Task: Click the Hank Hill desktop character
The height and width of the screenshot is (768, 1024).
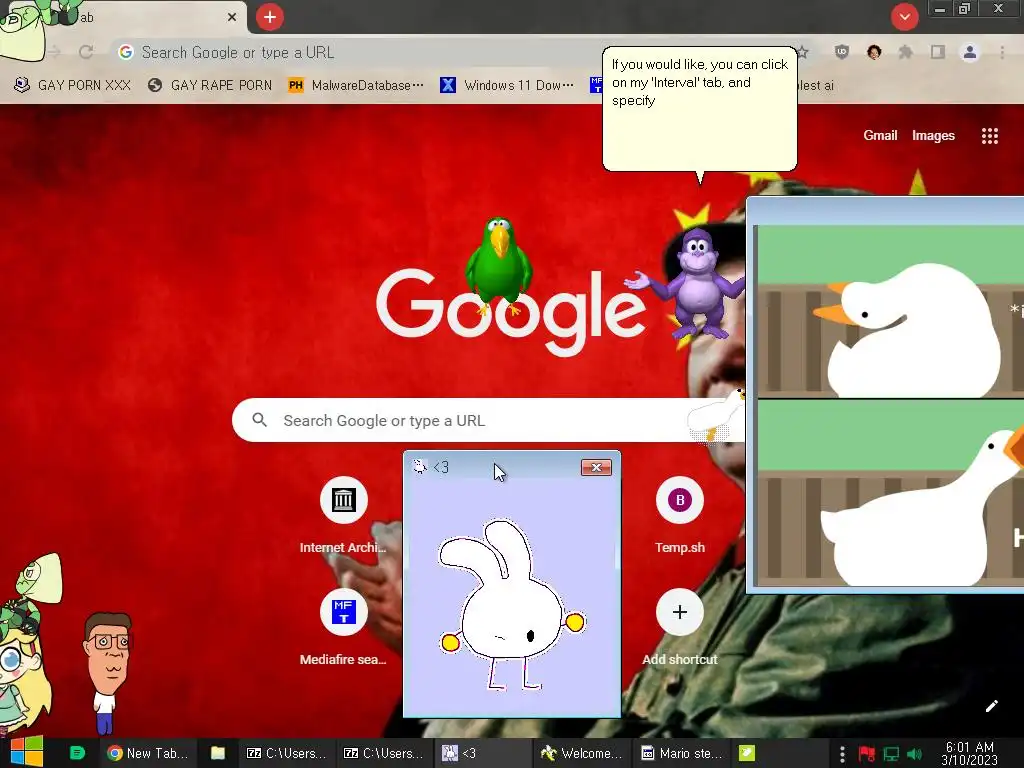Action: click(x=107, y=671)
